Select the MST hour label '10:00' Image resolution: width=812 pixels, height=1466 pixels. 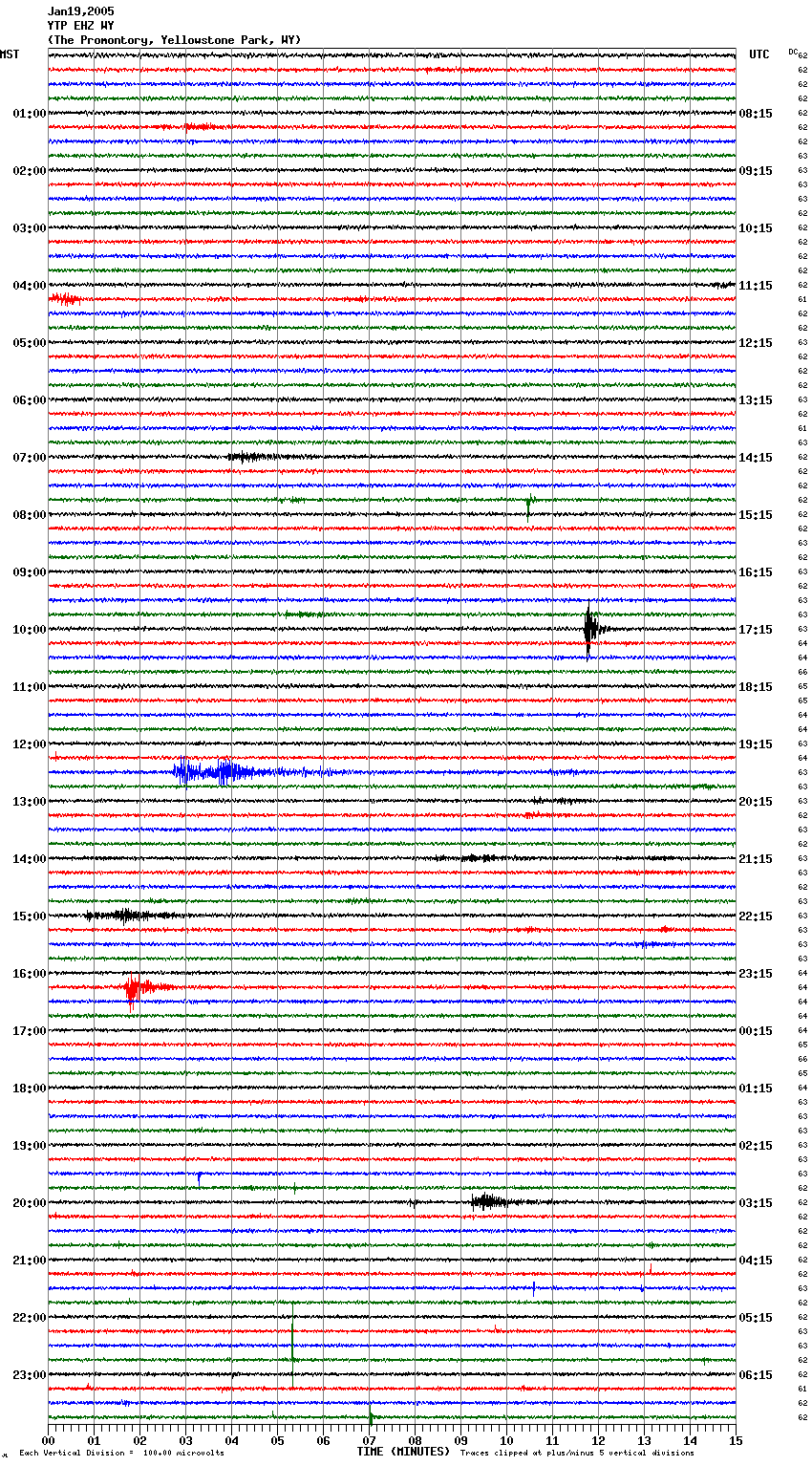[29, 630]
